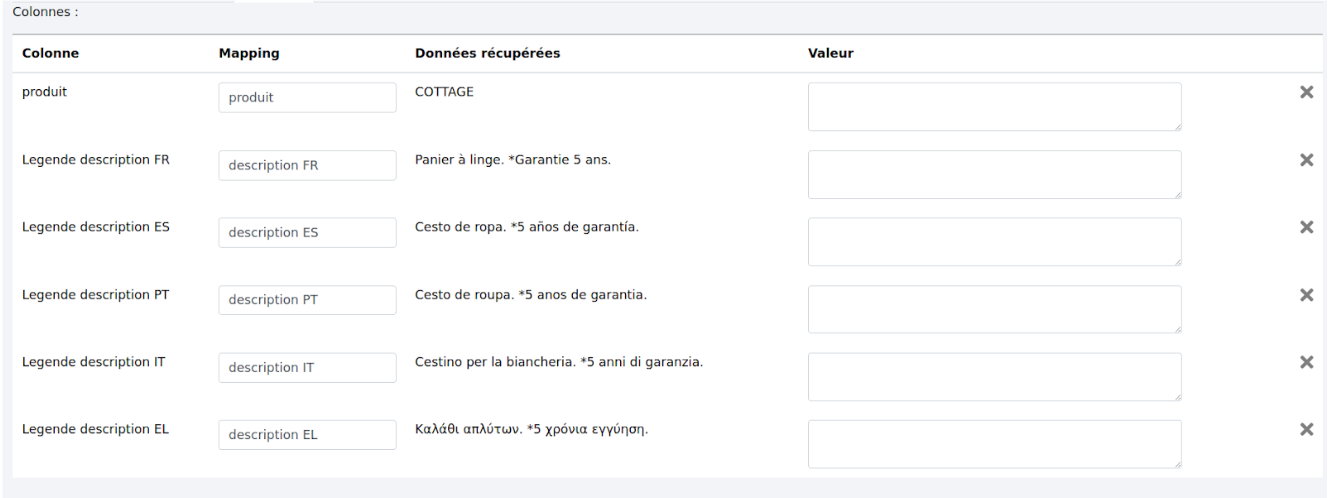
Task: Focus the description IT mapping field
Action: click(x=307, y=368)
